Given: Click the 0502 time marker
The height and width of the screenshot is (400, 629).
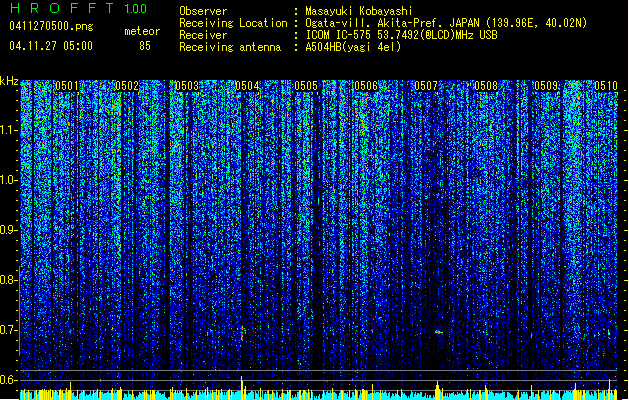Looking at the screenshot, I should click(127, 86).
